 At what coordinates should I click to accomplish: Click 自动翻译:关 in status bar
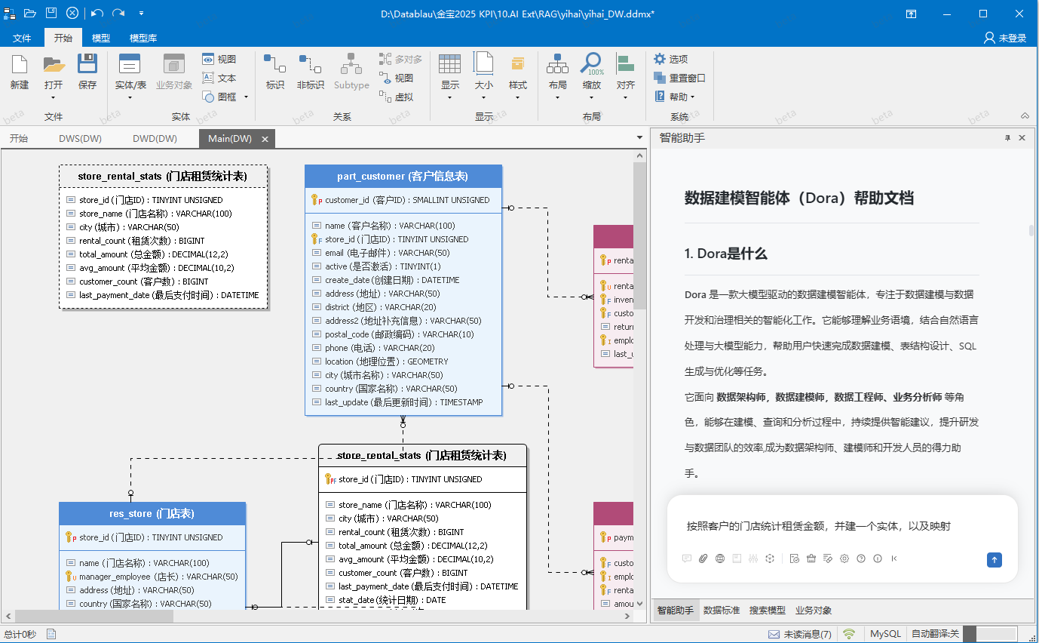(935, 634)
